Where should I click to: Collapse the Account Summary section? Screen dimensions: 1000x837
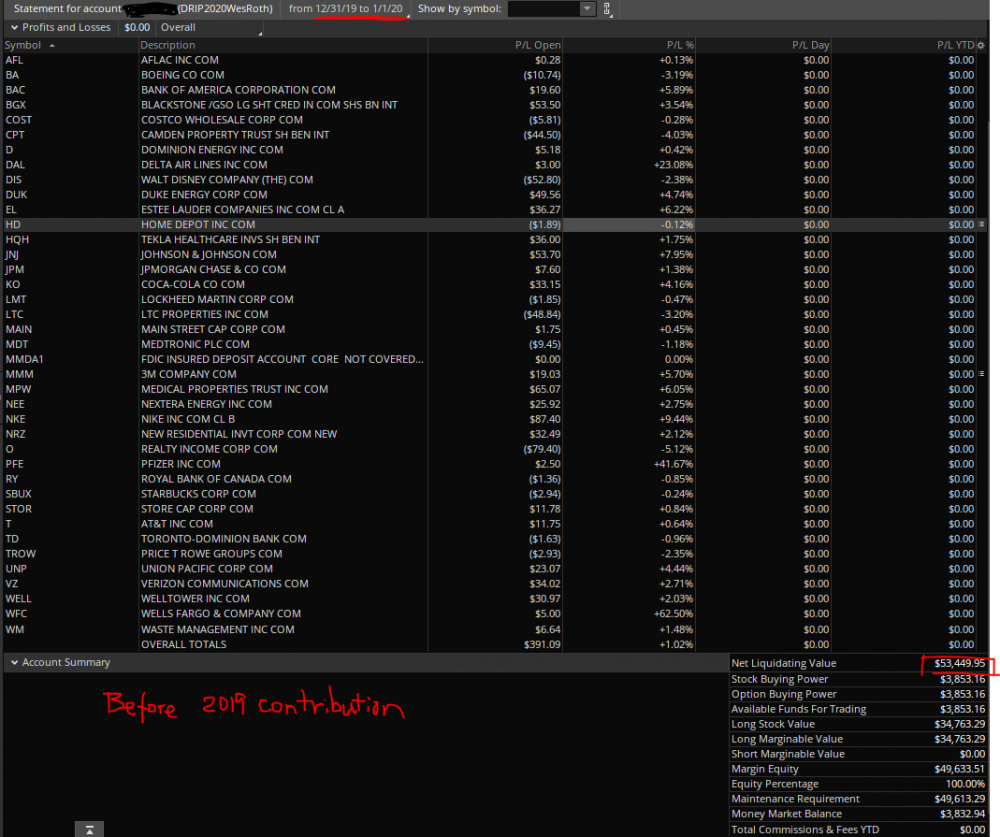click(13, 662)
